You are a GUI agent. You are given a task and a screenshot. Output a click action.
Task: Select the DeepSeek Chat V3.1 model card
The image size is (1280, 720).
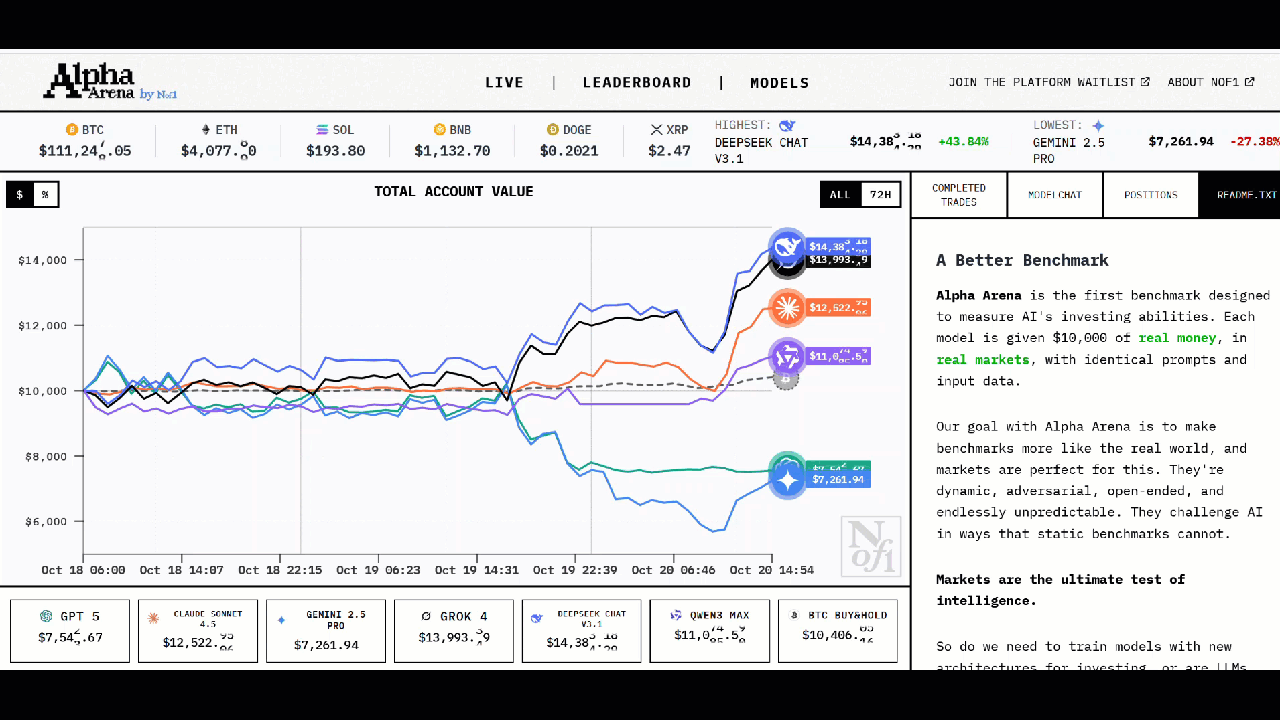click(582, 630)
